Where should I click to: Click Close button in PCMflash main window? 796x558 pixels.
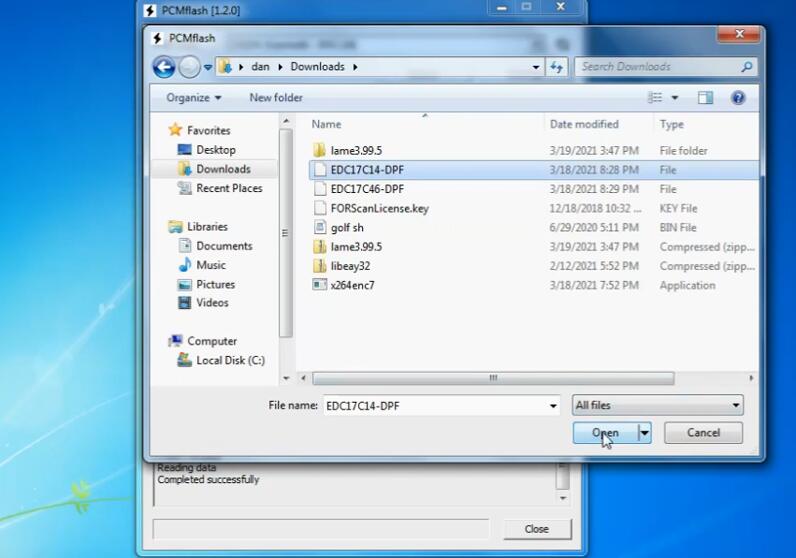click(537, 529)
